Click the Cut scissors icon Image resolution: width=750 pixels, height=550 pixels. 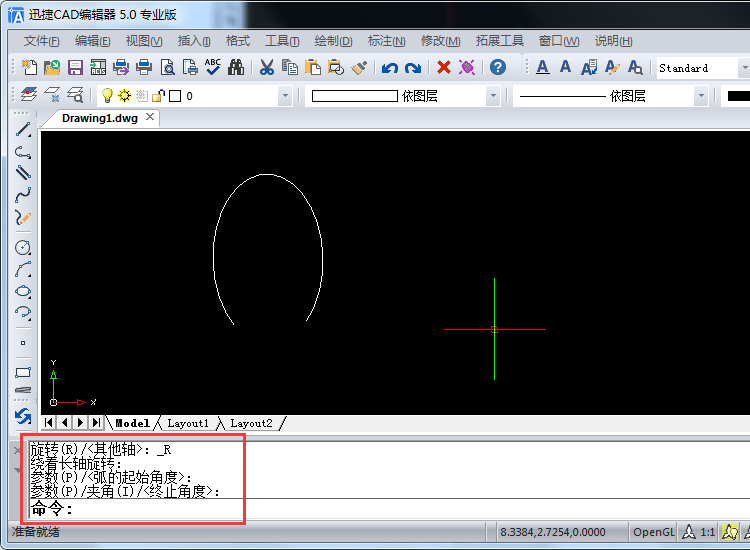tap(267, 68)
